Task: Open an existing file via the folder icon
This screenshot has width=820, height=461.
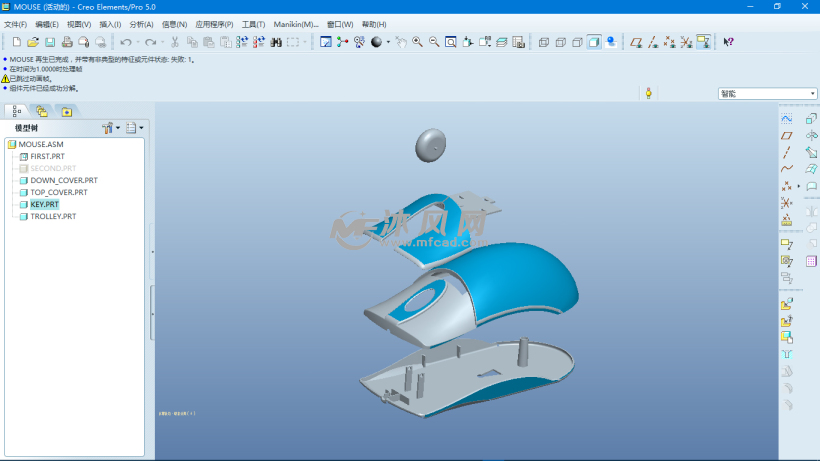Action: coord(33,42)
